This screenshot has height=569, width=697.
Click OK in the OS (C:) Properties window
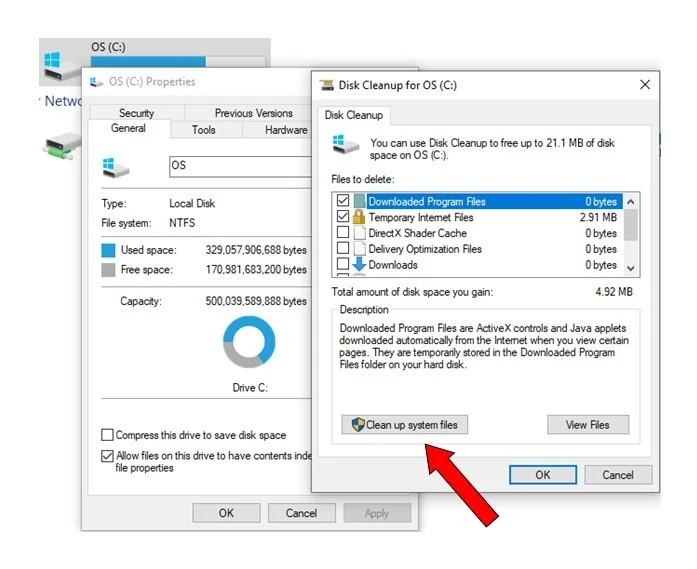click(226, 513)
